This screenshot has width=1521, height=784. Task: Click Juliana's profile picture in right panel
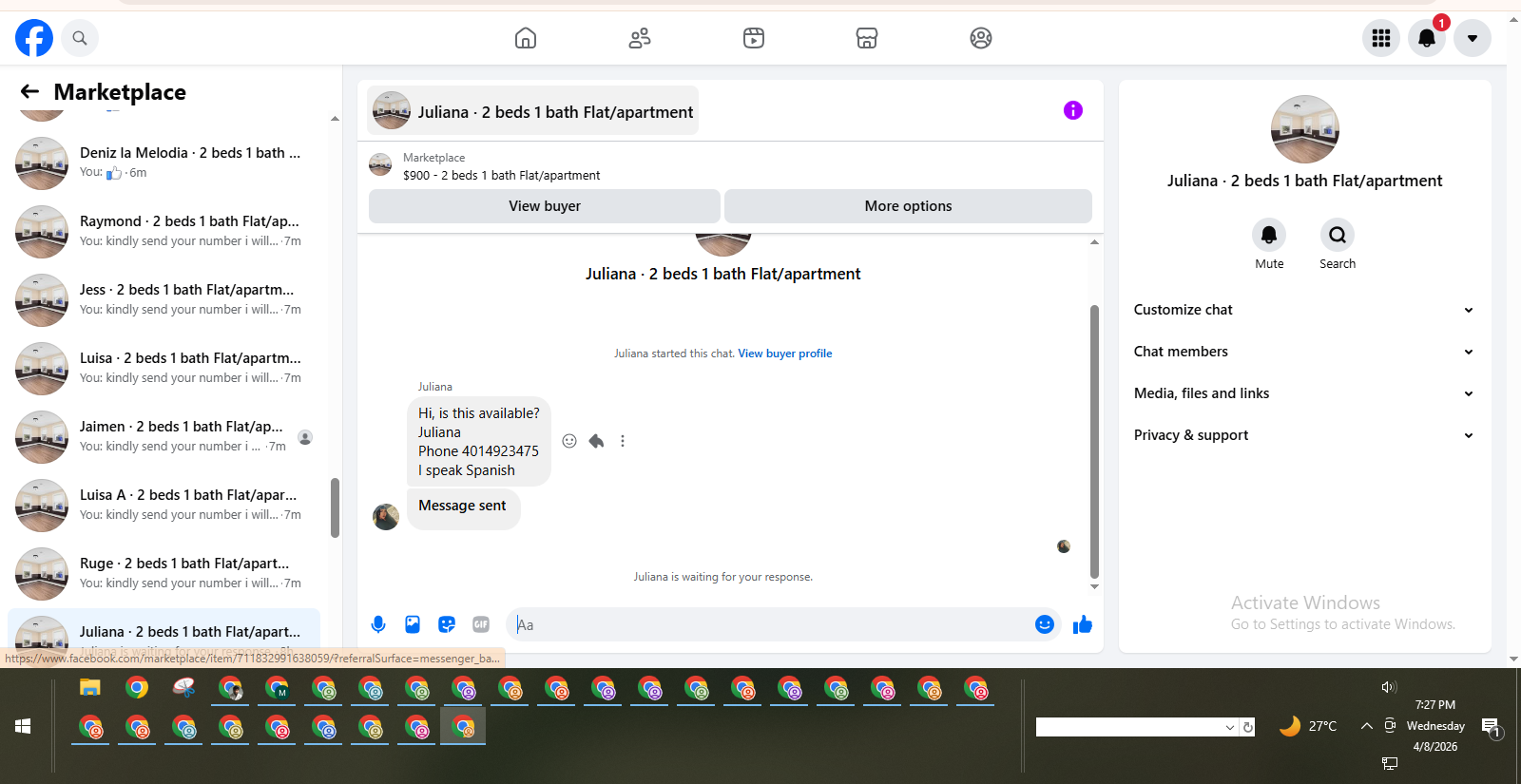[1304, 129]
